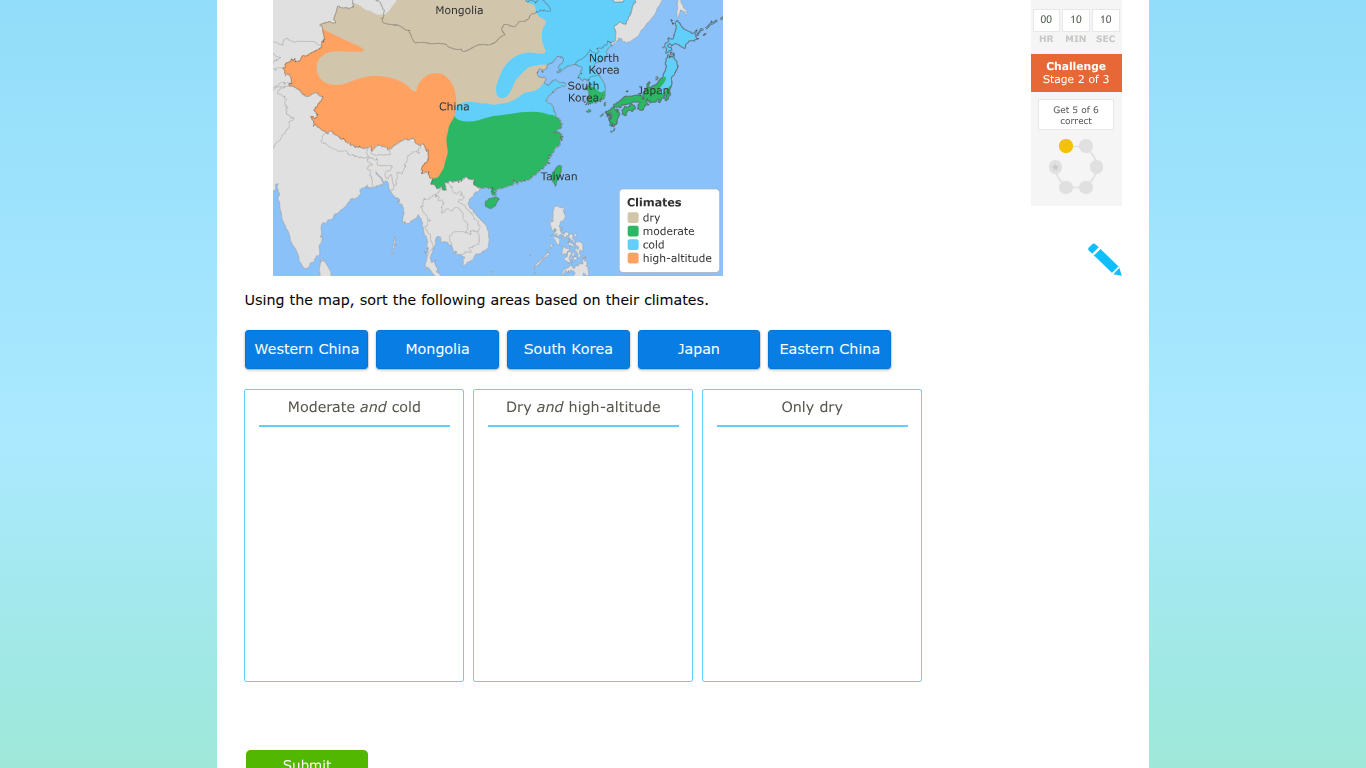Click the dry climate legend swatch
The image size is (1366, 768).
[x=634, y=217]
